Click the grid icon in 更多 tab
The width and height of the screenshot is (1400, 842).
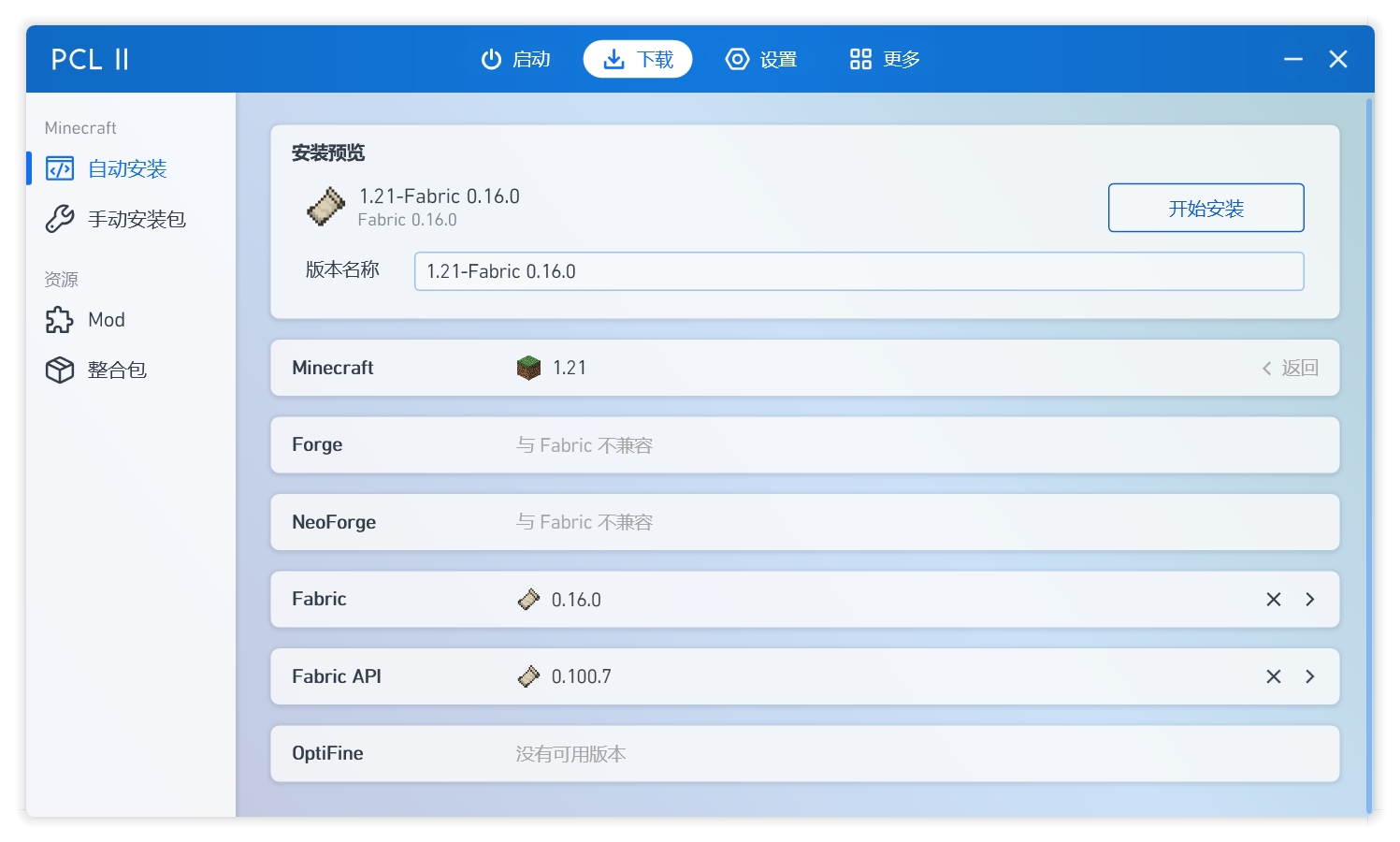[x=860, y=59]
